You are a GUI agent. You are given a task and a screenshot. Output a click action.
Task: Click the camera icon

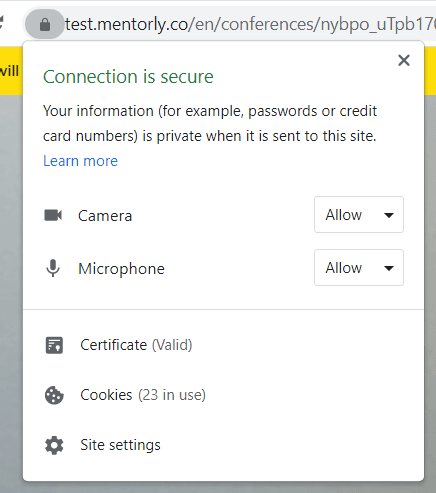[53, 215]
